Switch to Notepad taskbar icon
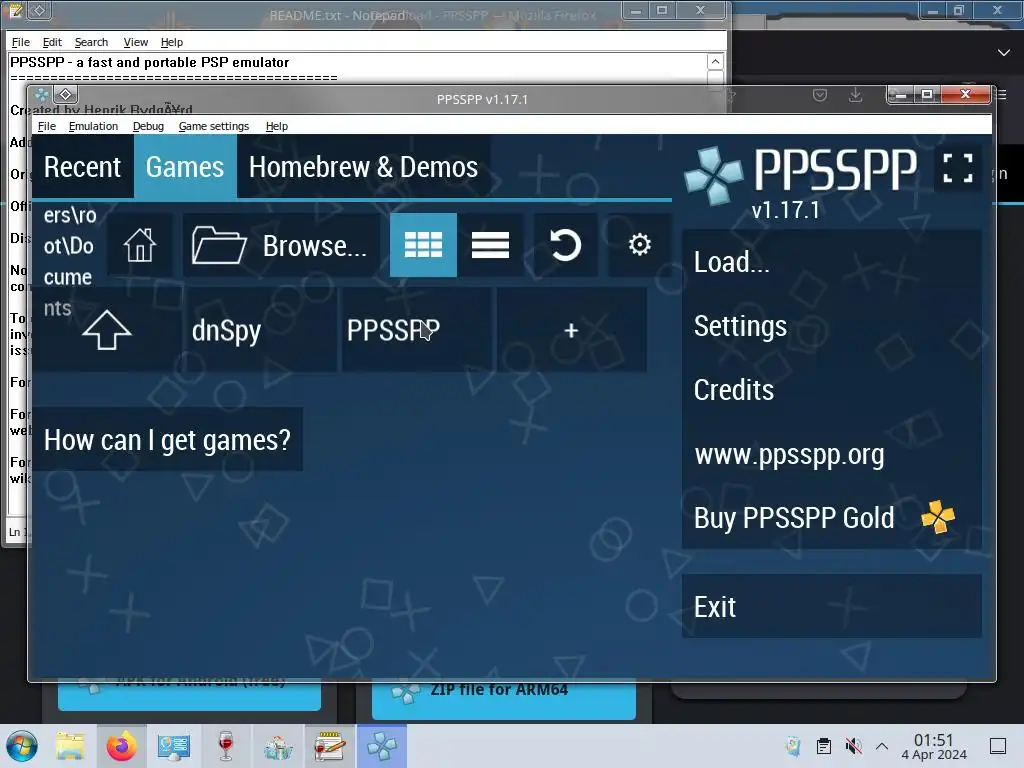Image resolution: width=1024 pixels, height=768 pixels. (x=329, y=746)
